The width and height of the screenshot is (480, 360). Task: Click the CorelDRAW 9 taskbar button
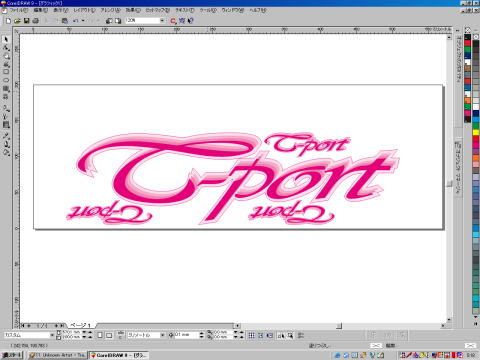pos(118,355)
